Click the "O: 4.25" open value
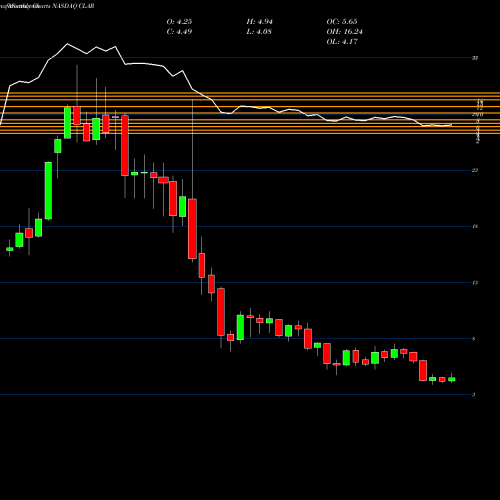The image size is (500, 500). [x=179, y=22]
